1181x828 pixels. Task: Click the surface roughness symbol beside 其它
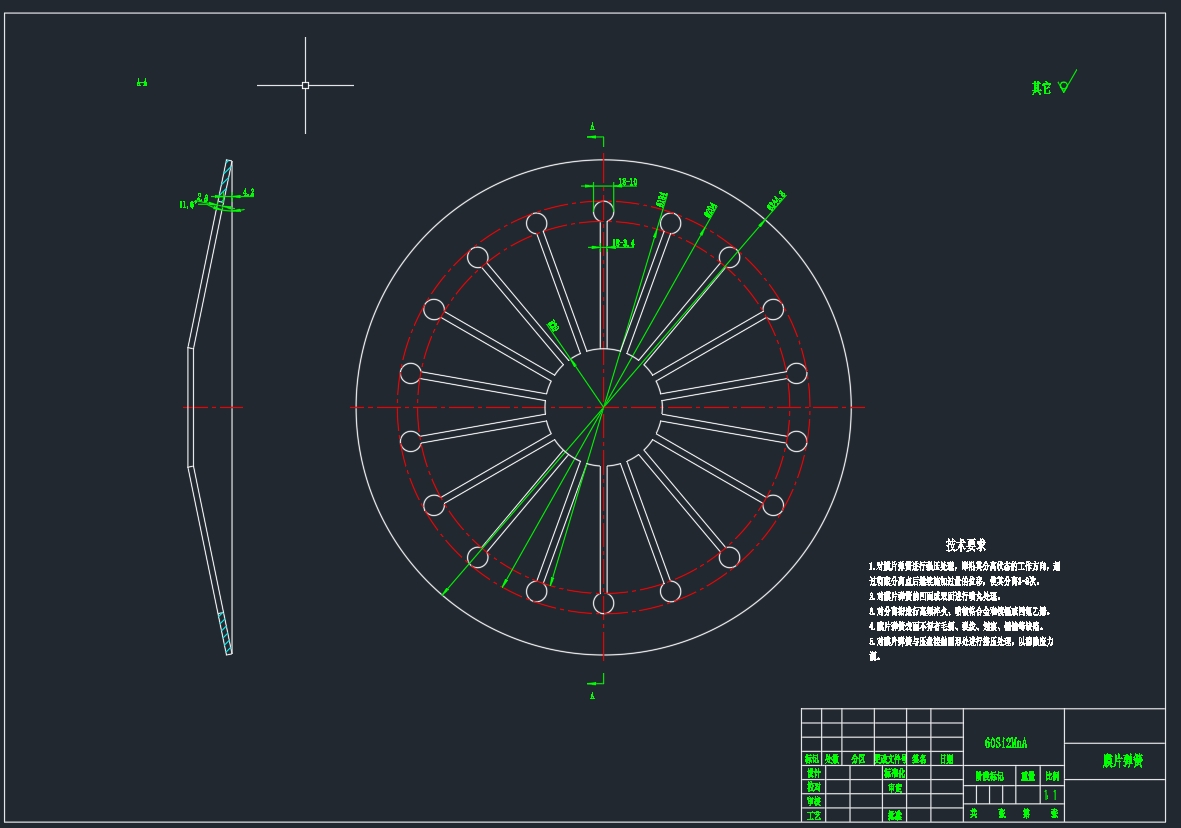click(1066, 82)
